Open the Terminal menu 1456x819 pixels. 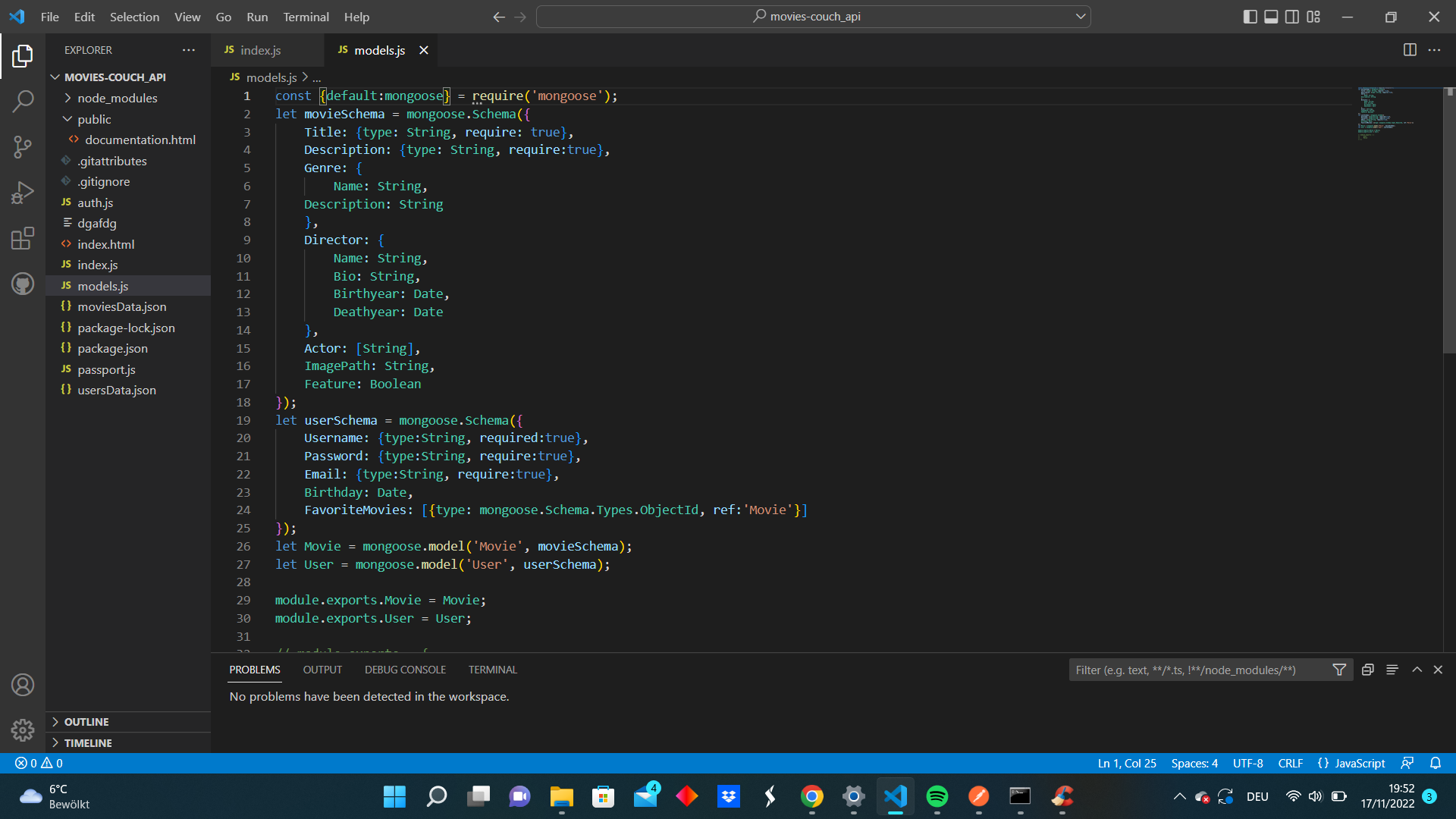point(306,17)
